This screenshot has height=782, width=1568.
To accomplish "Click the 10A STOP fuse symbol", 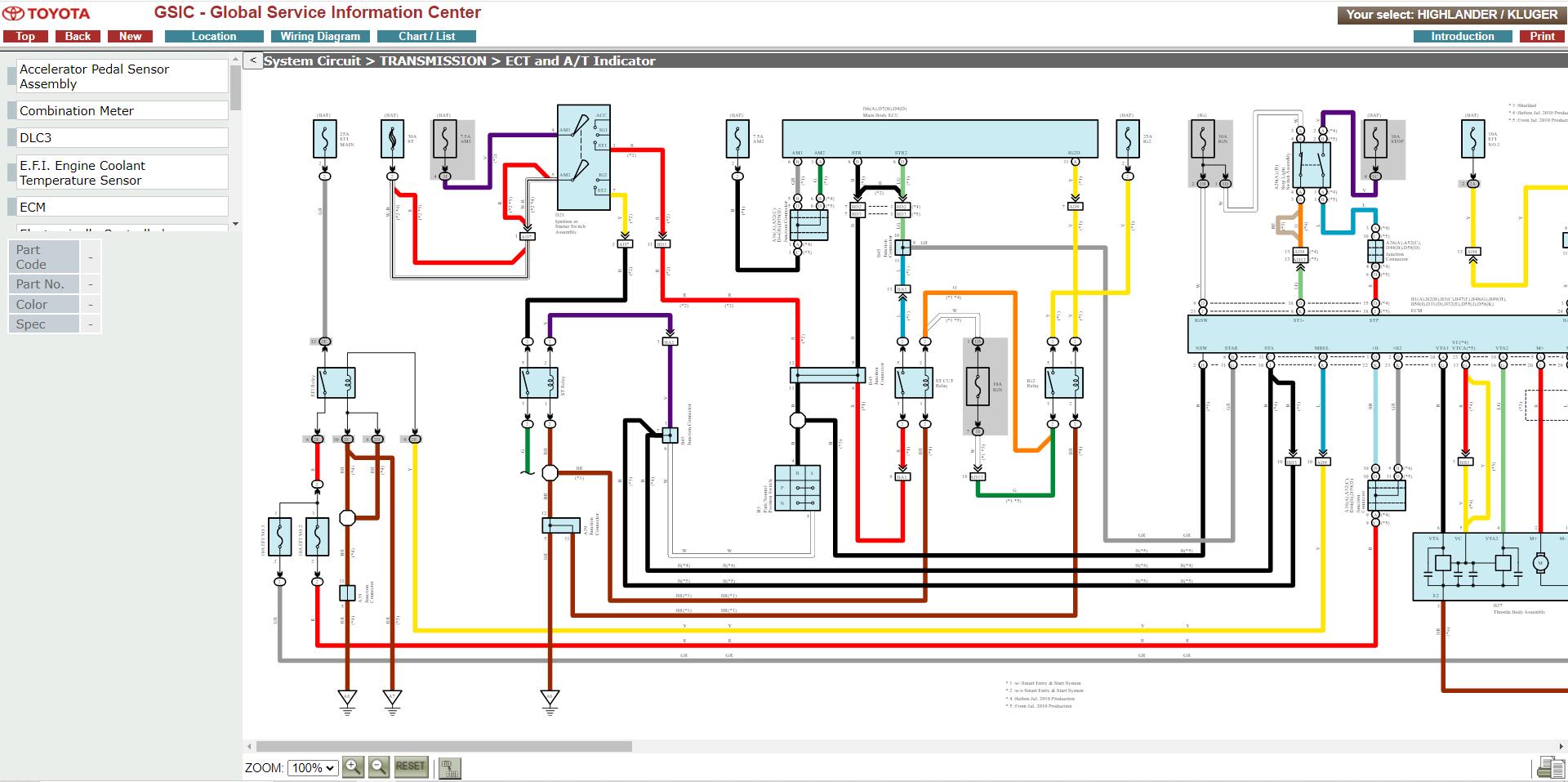I will 1375,139.
